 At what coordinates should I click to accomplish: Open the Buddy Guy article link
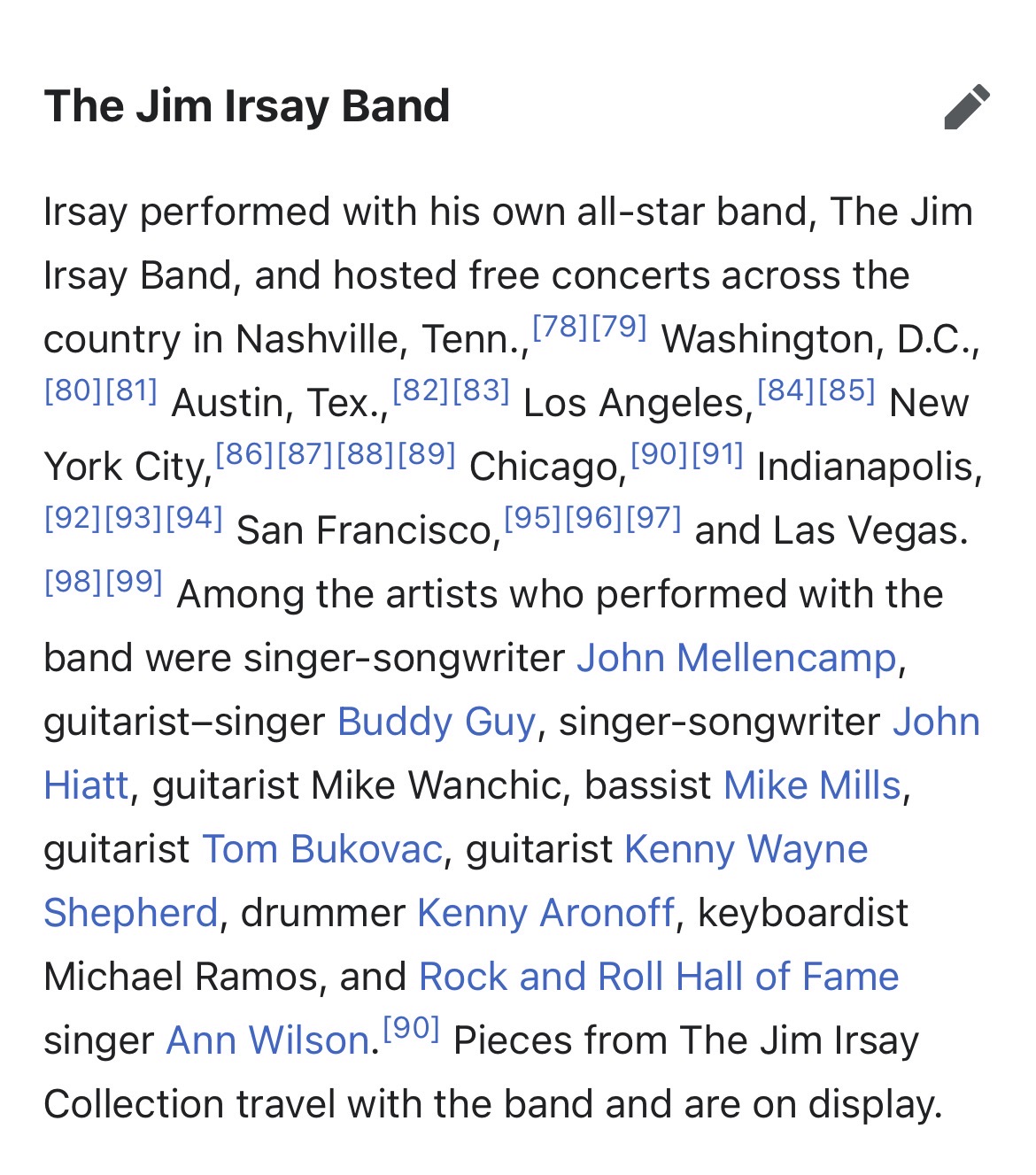point(437,722)
